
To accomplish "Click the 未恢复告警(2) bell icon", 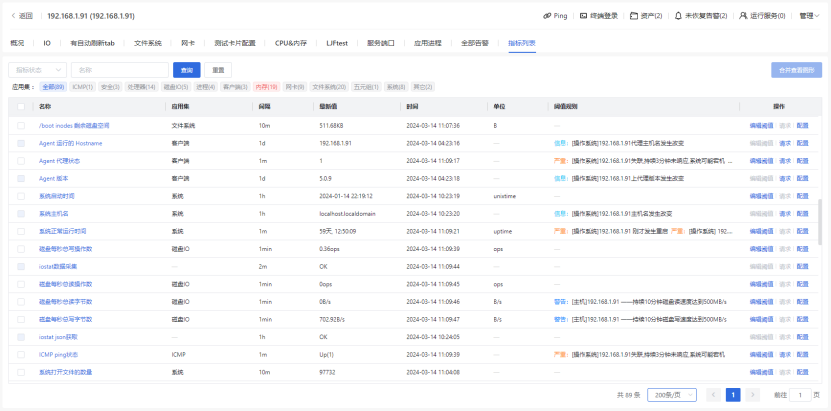I will click(x=679, y=16).
